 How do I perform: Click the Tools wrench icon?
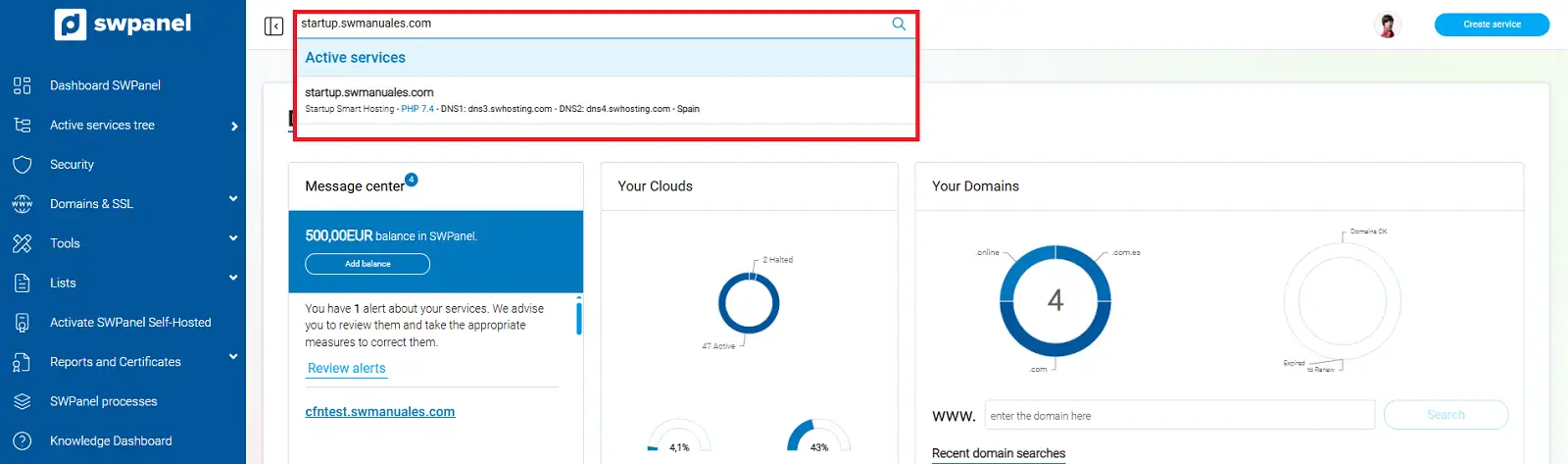[23, 243]
